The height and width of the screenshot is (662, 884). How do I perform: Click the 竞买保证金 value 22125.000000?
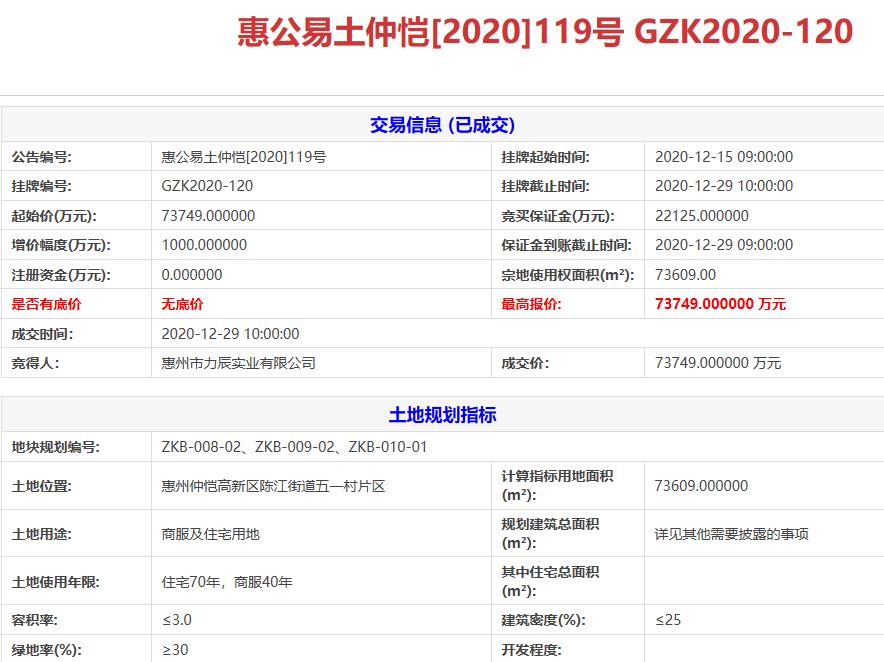702,216
